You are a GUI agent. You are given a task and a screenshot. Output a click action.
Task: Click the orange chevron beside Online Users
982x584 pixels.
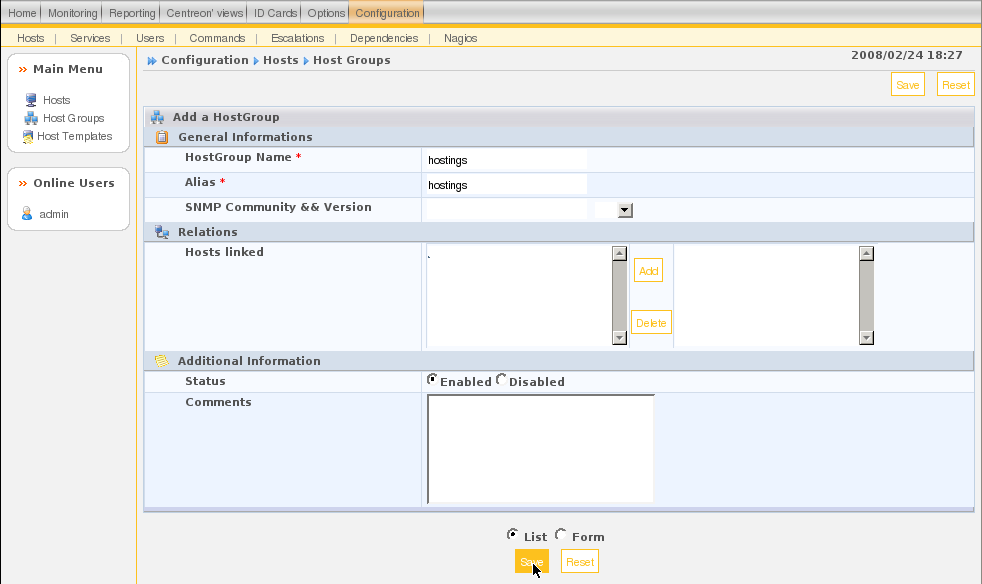pyautogui.click(x=23, y=184)
